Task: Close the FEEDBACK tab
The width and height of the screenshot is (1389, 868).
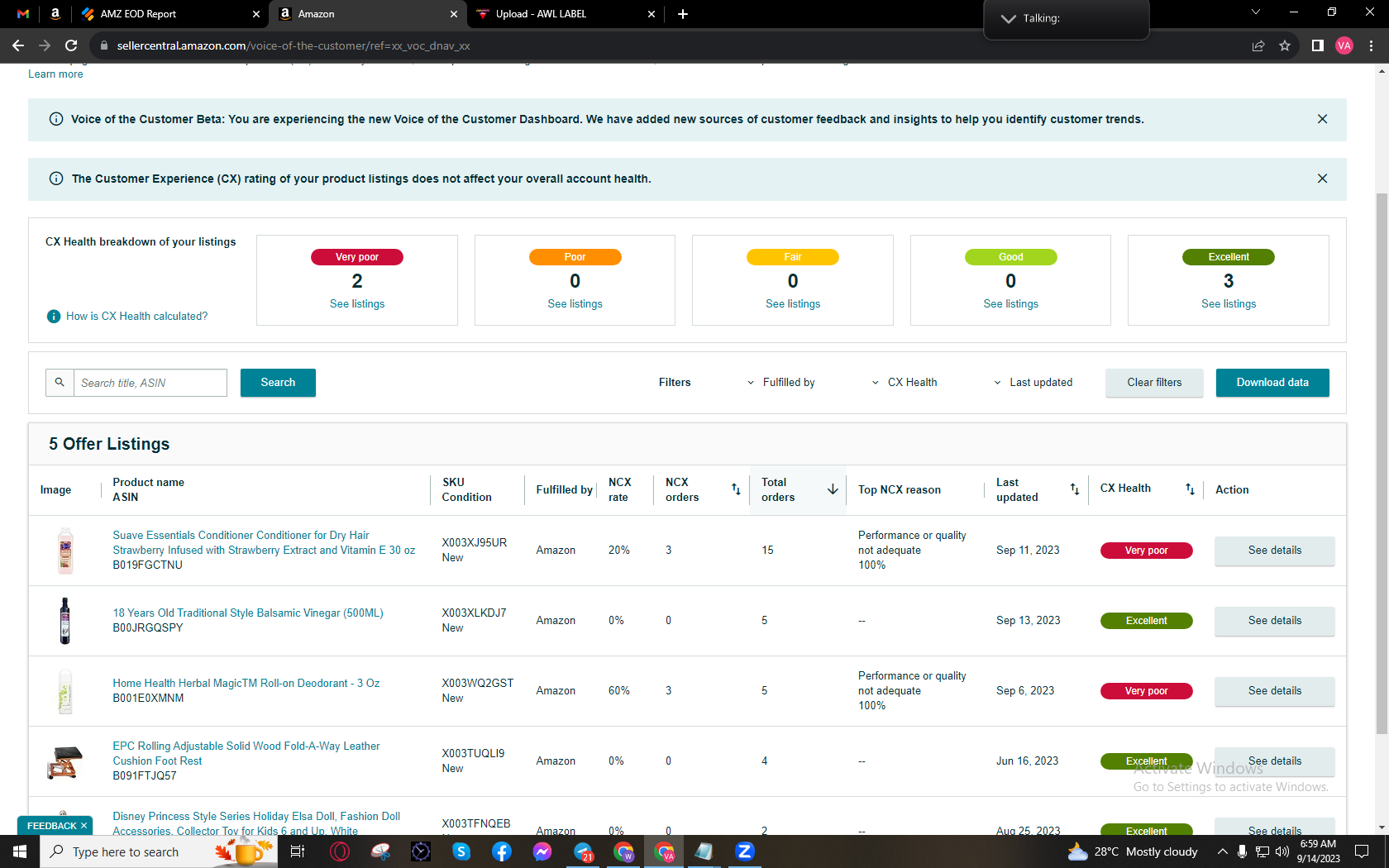Action: (84, 826)
